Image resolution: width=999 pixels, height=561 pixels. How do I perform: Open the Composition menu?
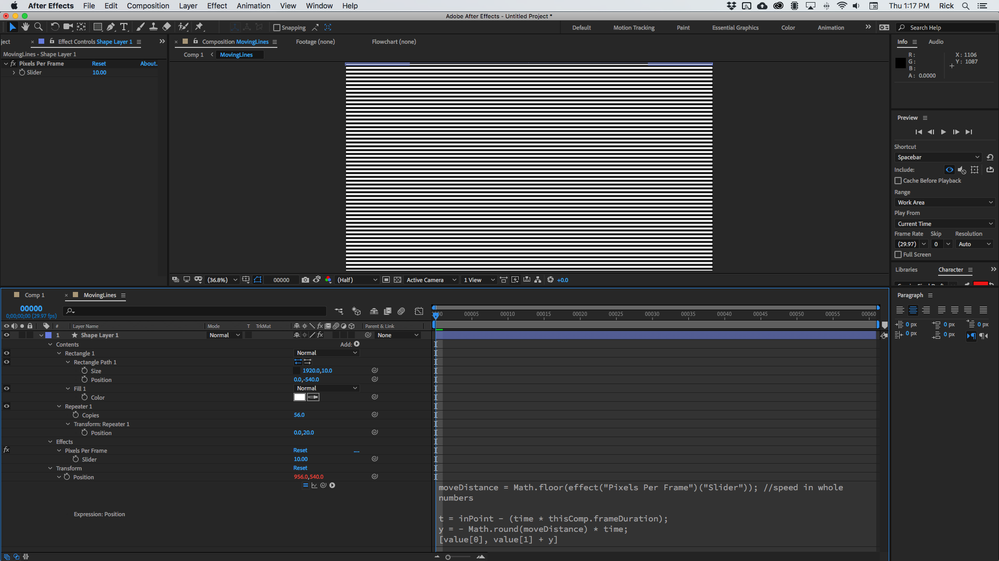(x=148, y=6)
